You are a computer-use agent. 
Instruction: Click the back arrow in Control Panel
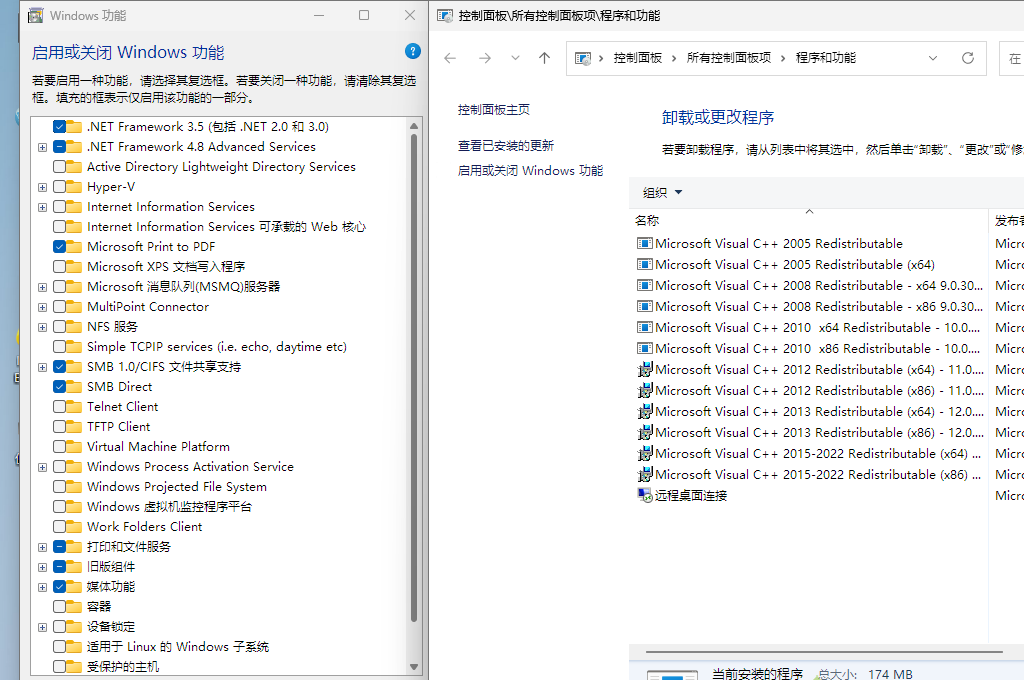tap(448, 58)
